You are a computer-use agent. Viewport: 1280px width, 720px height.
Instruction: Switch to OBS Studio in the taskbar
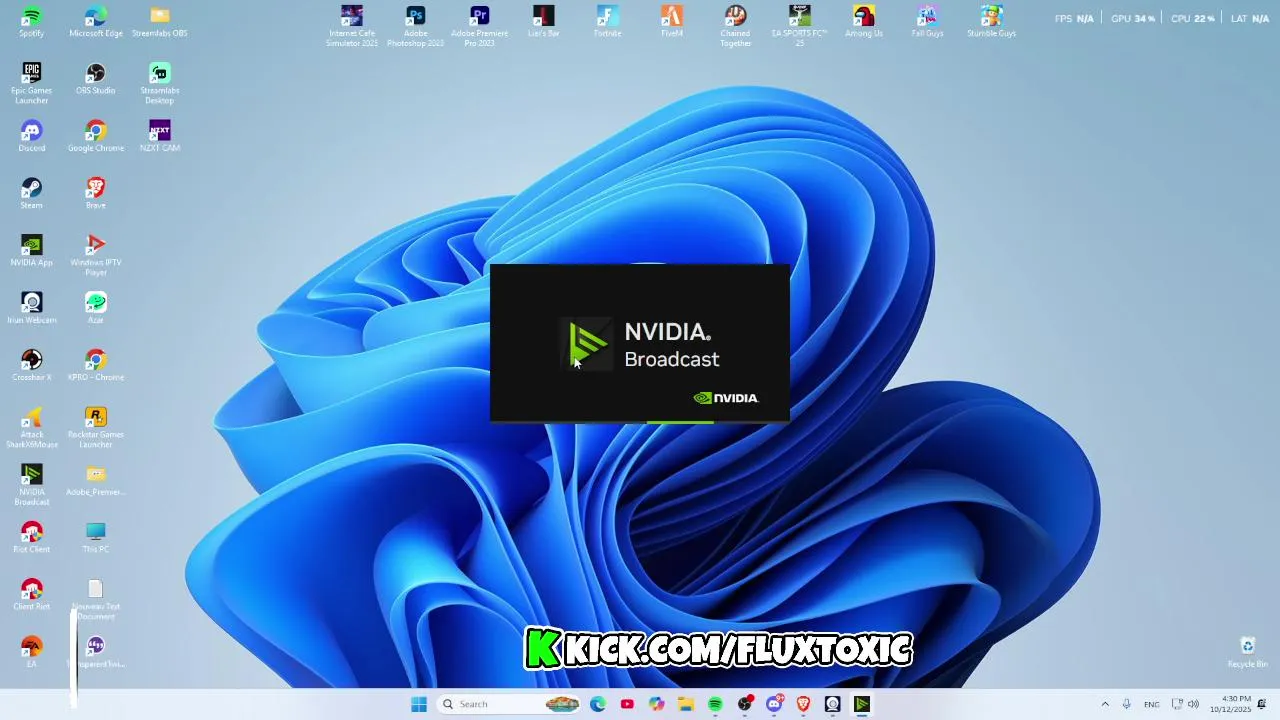[x=745, y=704]
